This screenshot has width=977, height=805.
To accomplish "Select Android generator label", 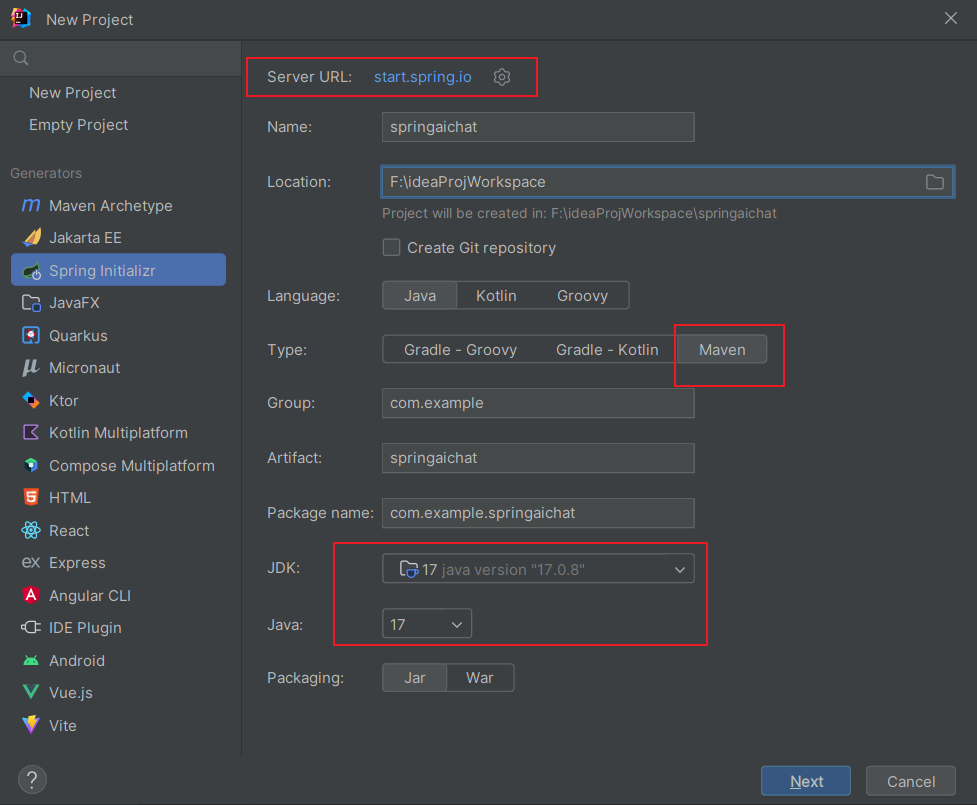I will [77, 660].
